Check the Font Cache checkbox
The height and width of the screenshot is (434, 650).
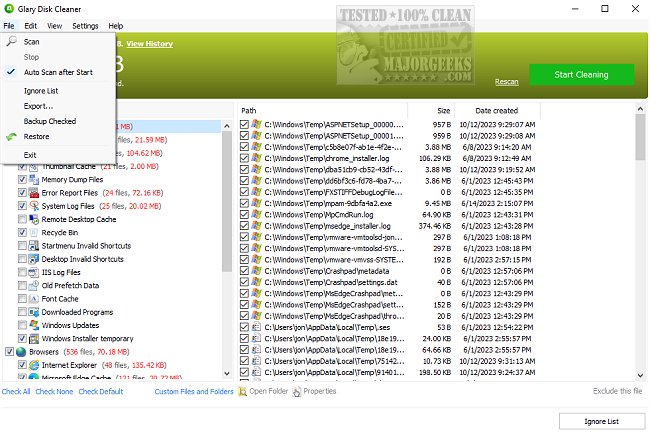click(x=22, y=299)
